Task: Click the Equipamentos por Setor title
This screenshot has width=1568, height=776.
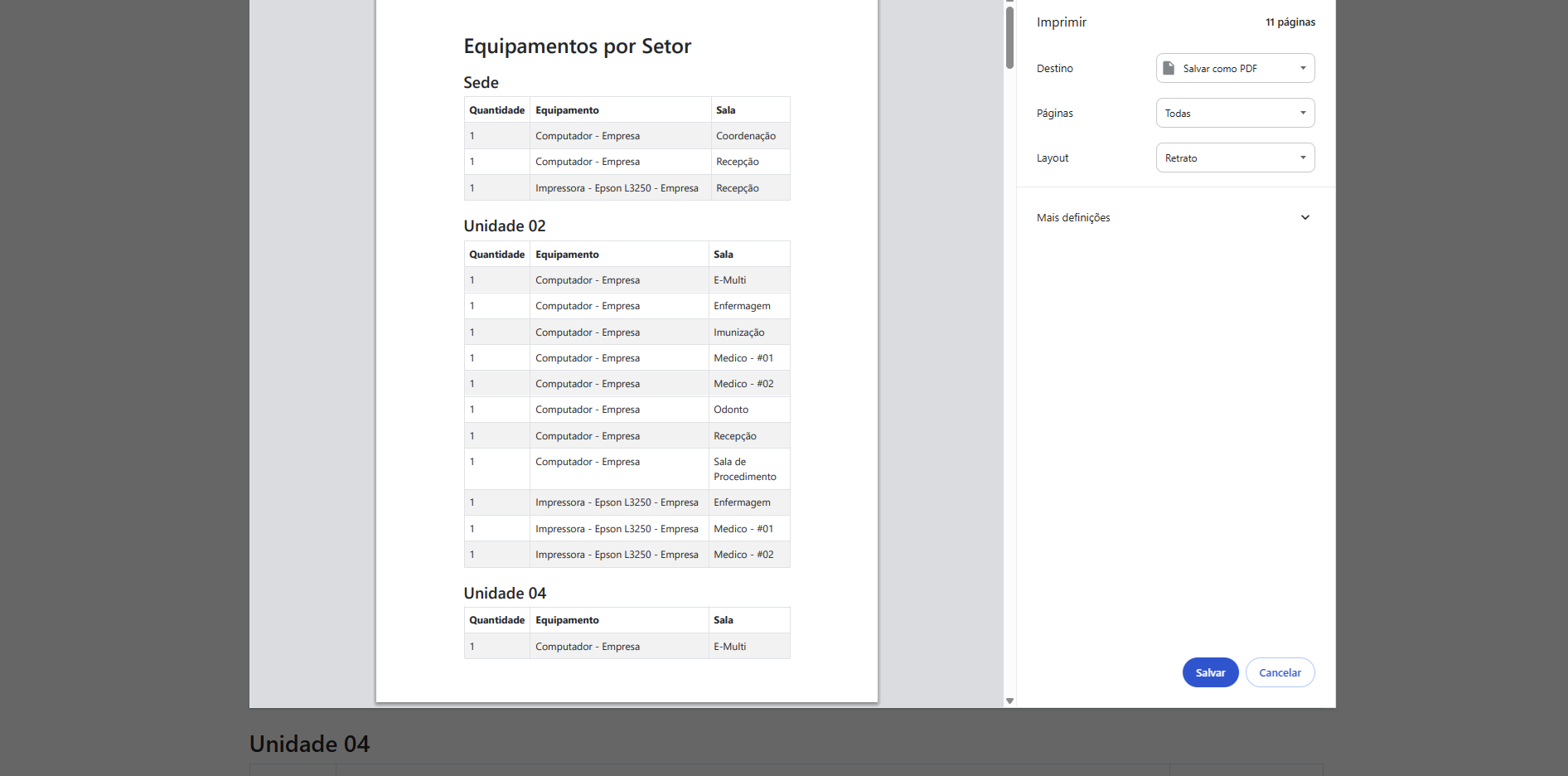Action: 578,46
